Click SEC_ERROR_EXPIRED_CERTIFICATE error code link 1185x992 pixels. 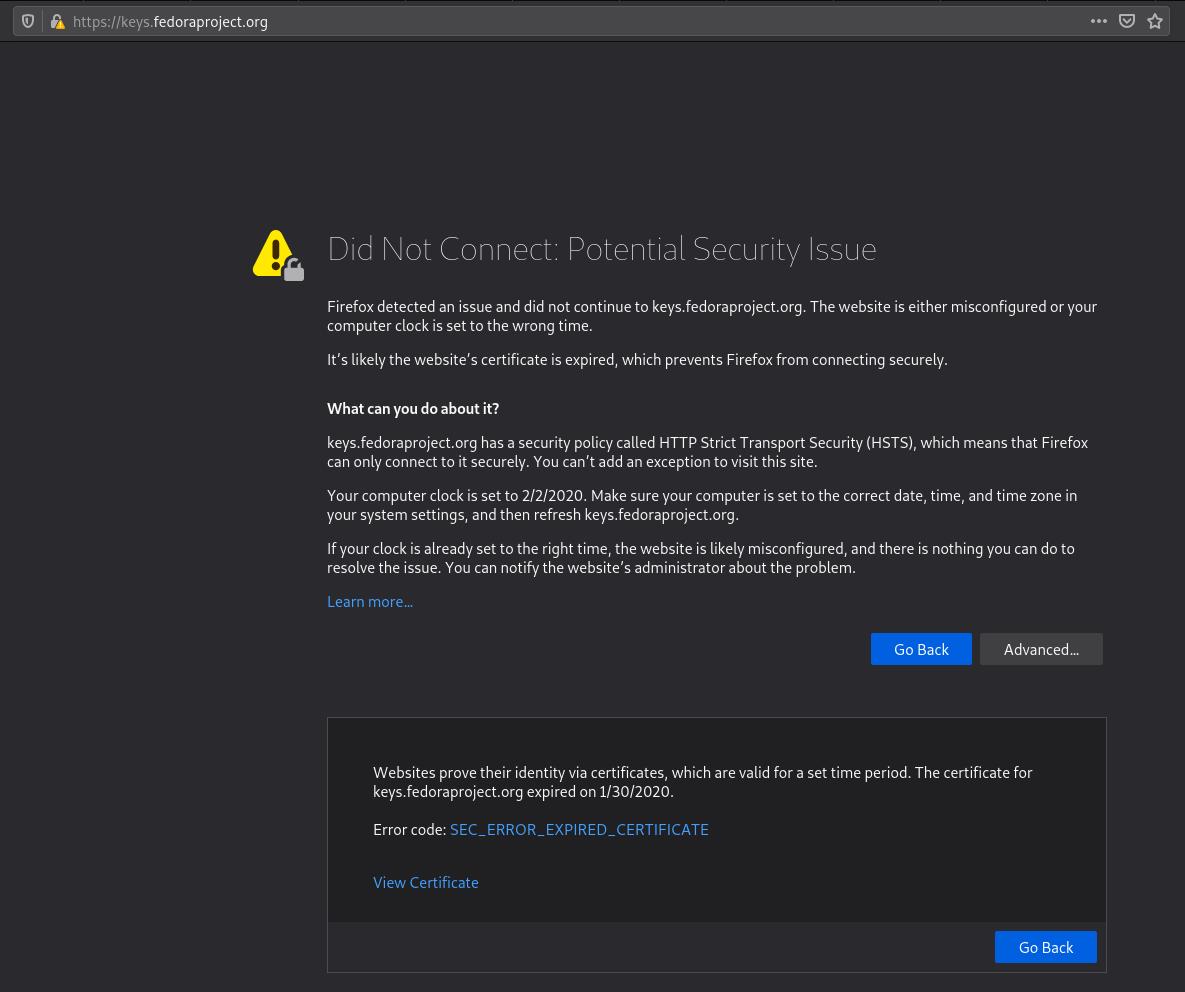tap(579, 830)
